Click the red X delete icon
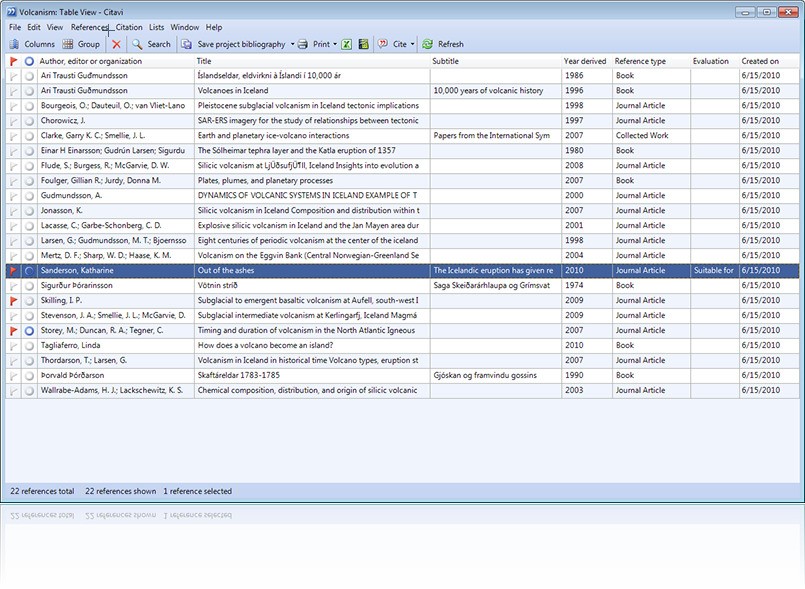This screenshot has height=589, width=805. tap(116, 44)
